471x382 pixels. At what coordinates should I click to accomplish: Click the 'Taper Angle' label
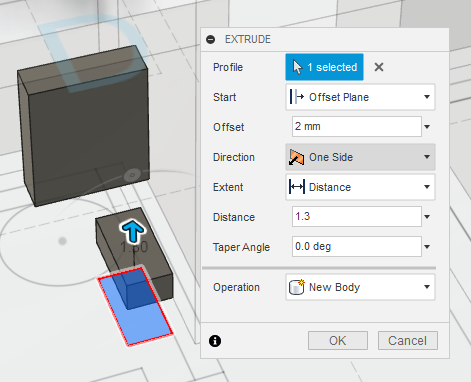pos(241,247)
